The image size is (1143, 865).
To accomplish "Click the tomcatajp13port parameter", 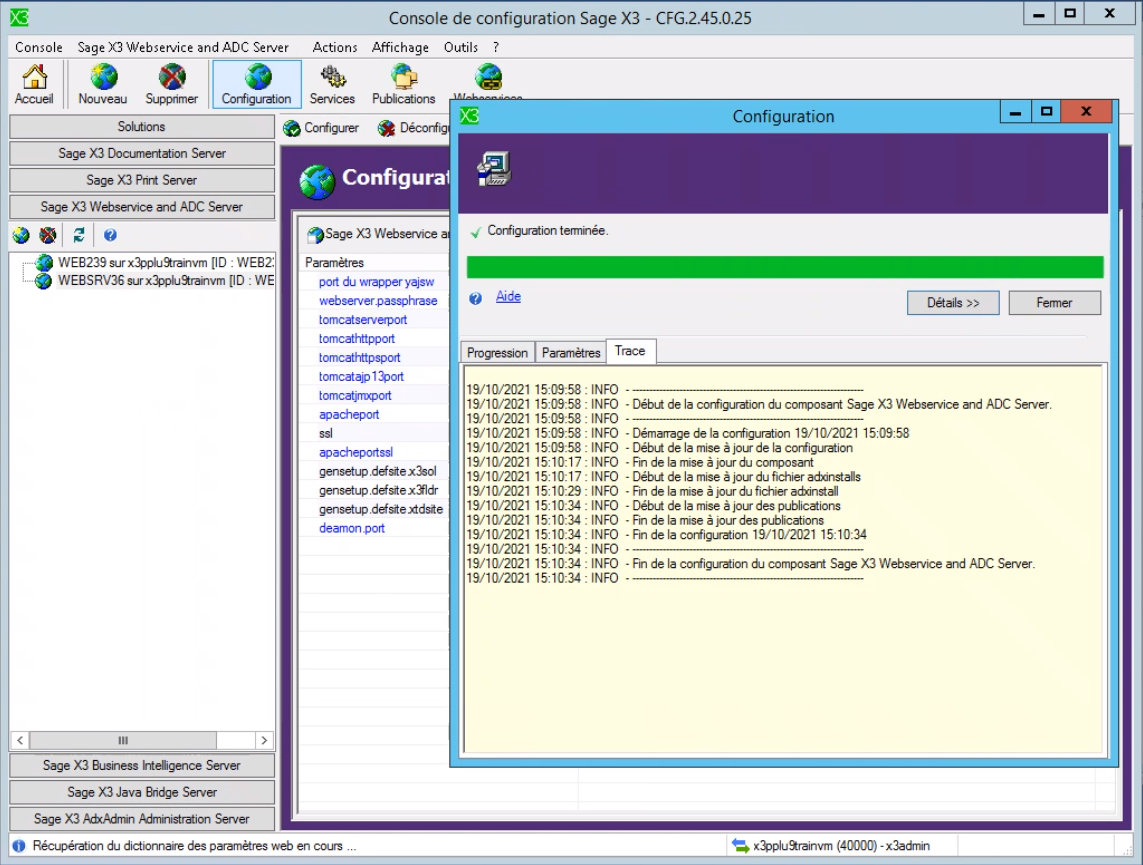I will (361, 377).
